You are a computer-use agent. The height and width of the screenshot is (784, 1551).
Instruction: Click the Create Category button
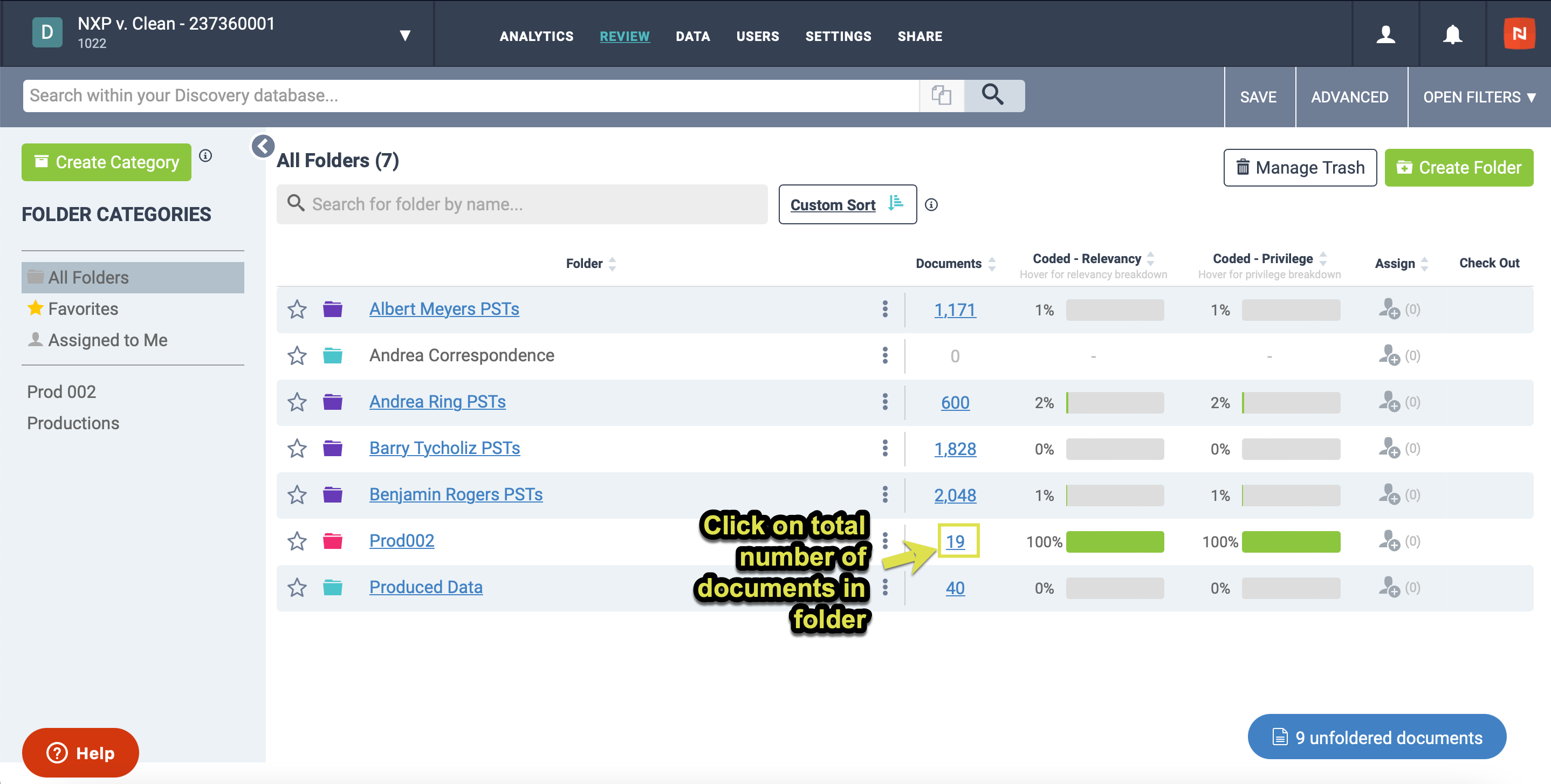click(x=107, y=162)
